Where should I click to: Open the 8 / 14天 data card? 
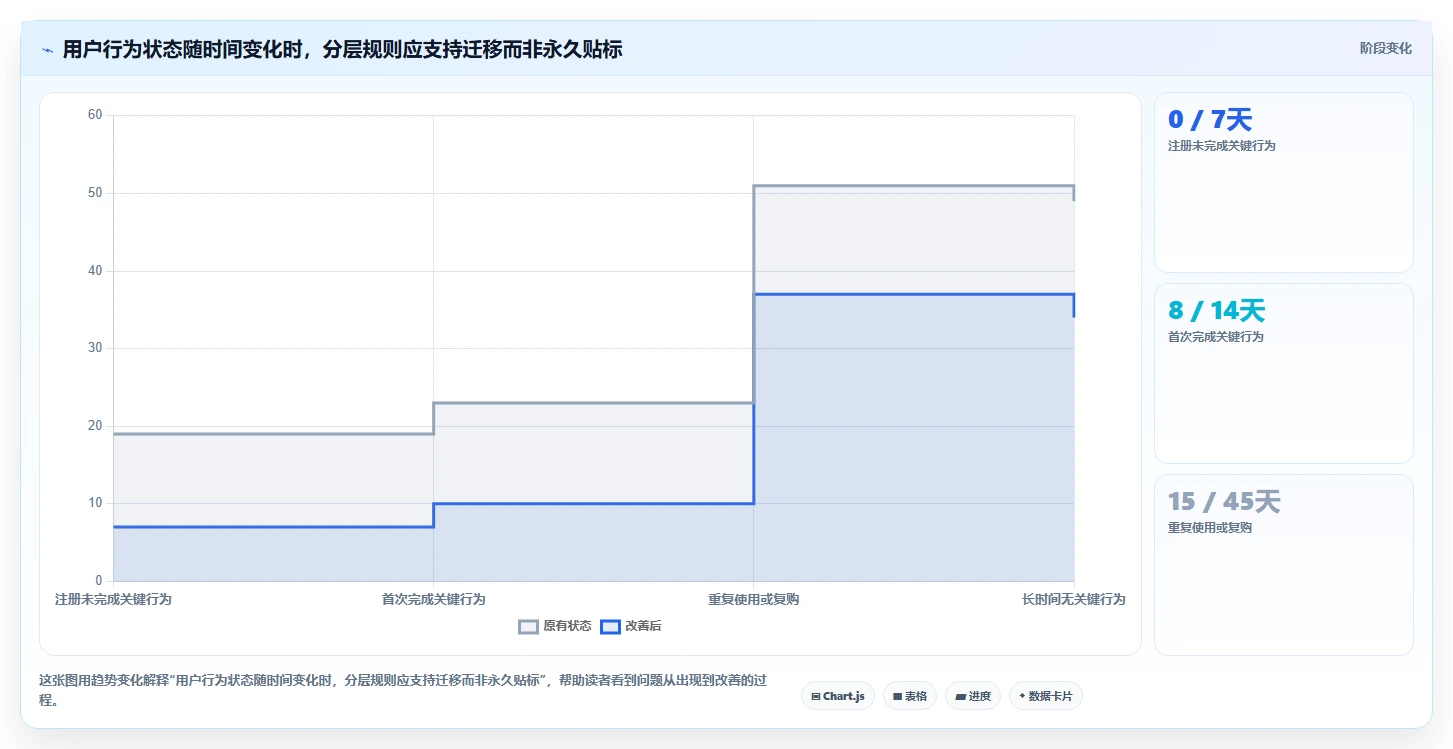(x=1284, y=373)
